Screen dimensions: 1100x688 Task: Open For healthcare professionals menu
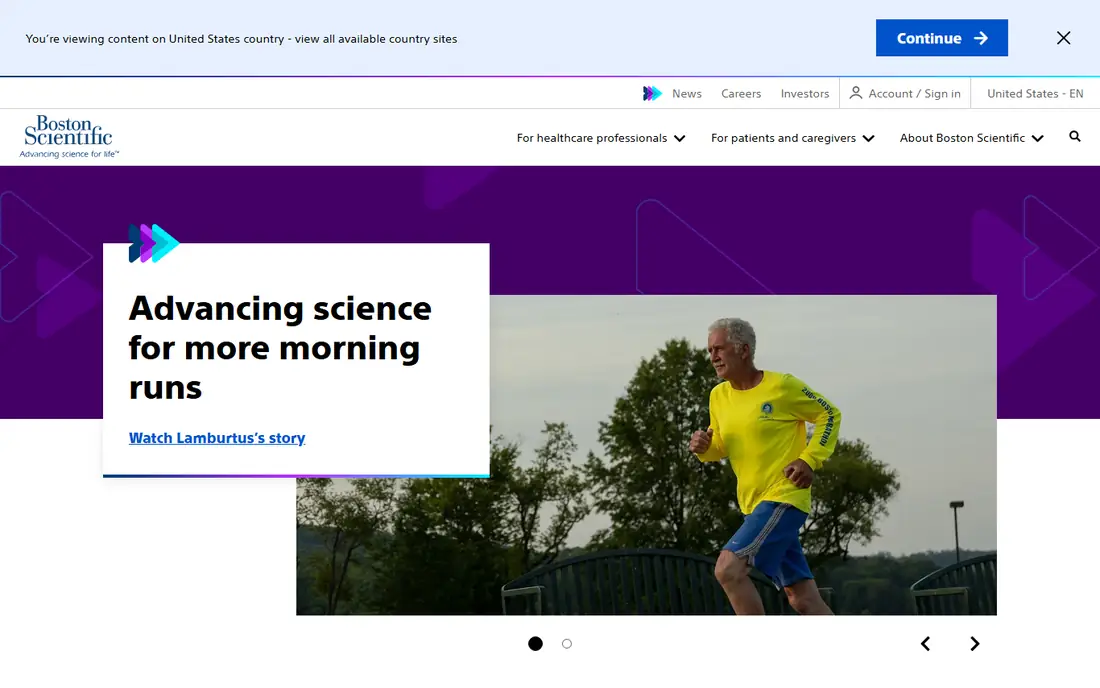pyautogui.click(x=601, y=138)
